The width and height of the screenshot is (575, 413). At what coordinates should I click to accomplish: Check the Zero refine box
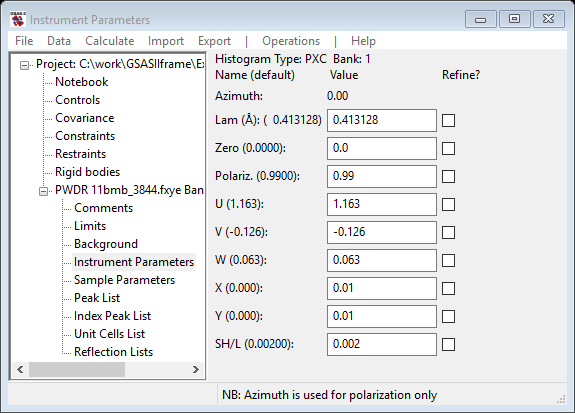[448, 149]
